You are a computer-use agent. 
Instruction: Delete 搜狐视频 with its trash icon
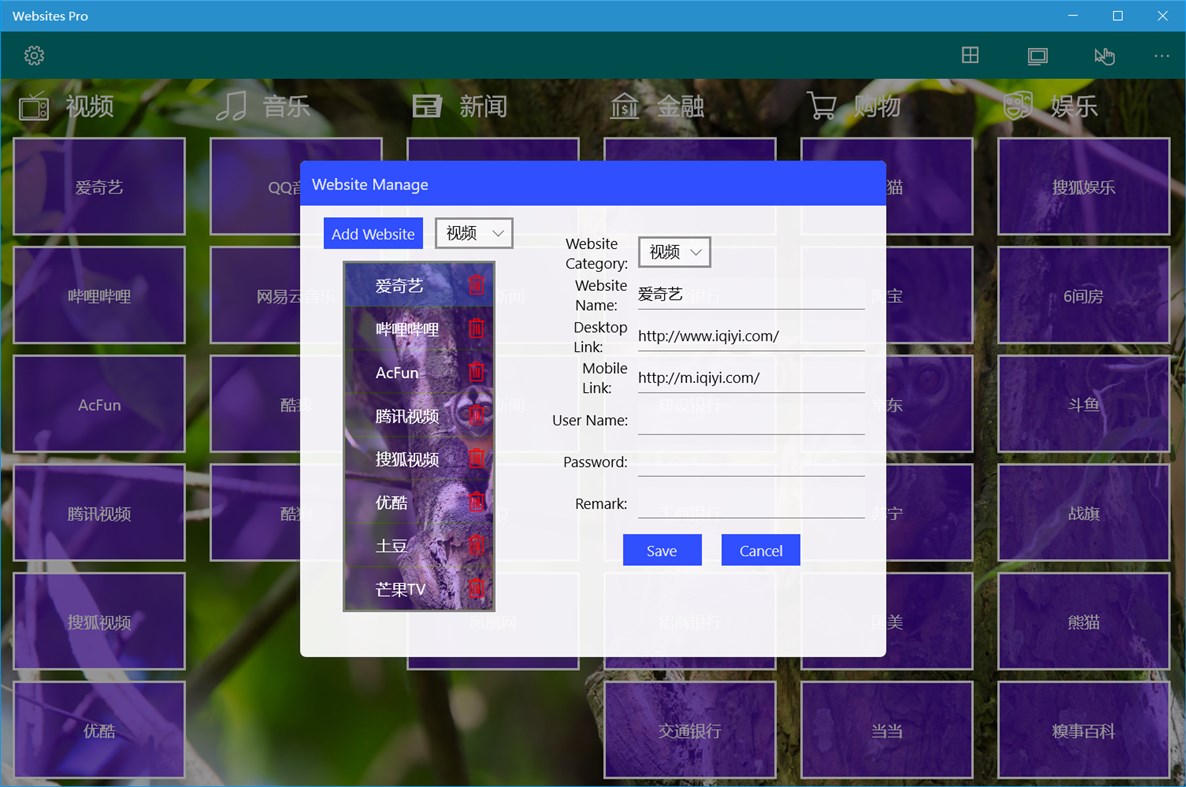[x=477, y=458]
